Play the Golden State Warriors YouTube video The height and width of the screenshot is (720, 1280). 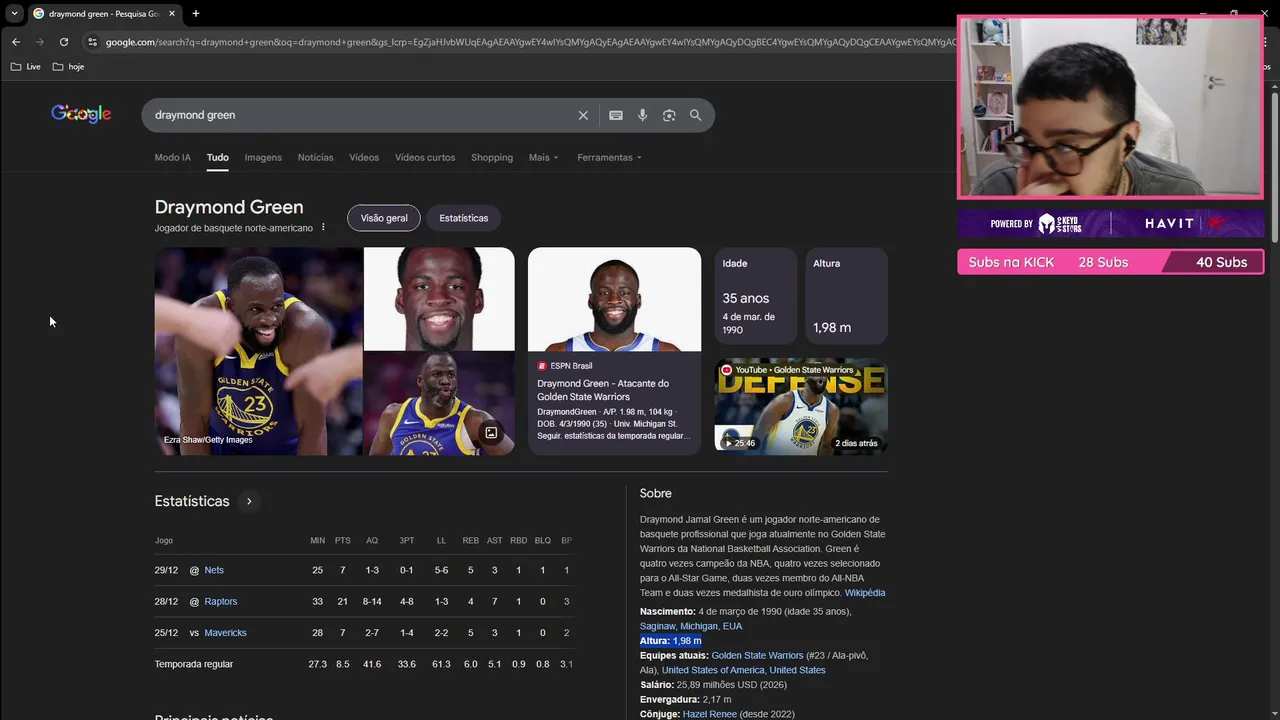pos(801,406)
